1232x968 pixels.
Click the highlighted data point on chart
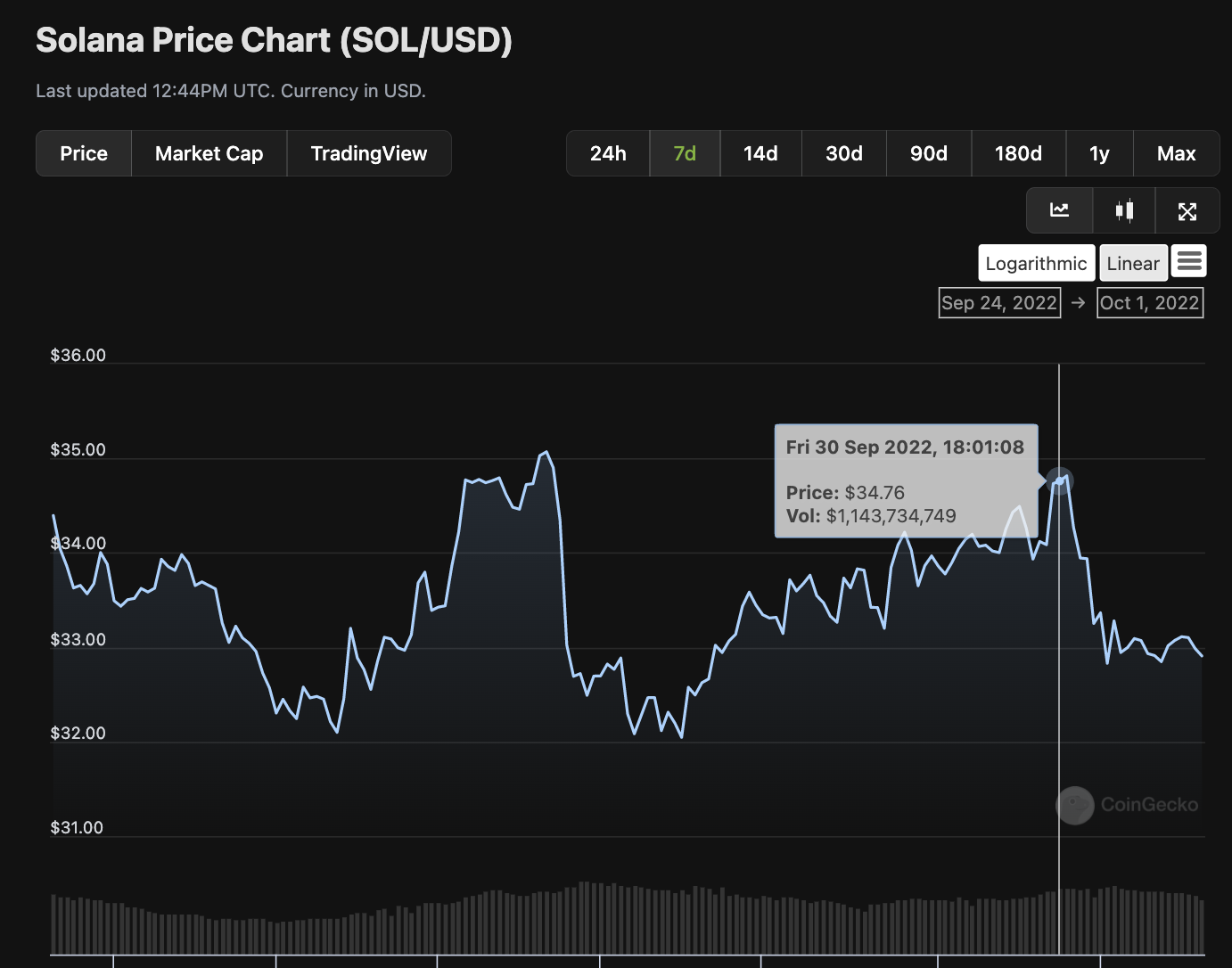(1059, 481)
